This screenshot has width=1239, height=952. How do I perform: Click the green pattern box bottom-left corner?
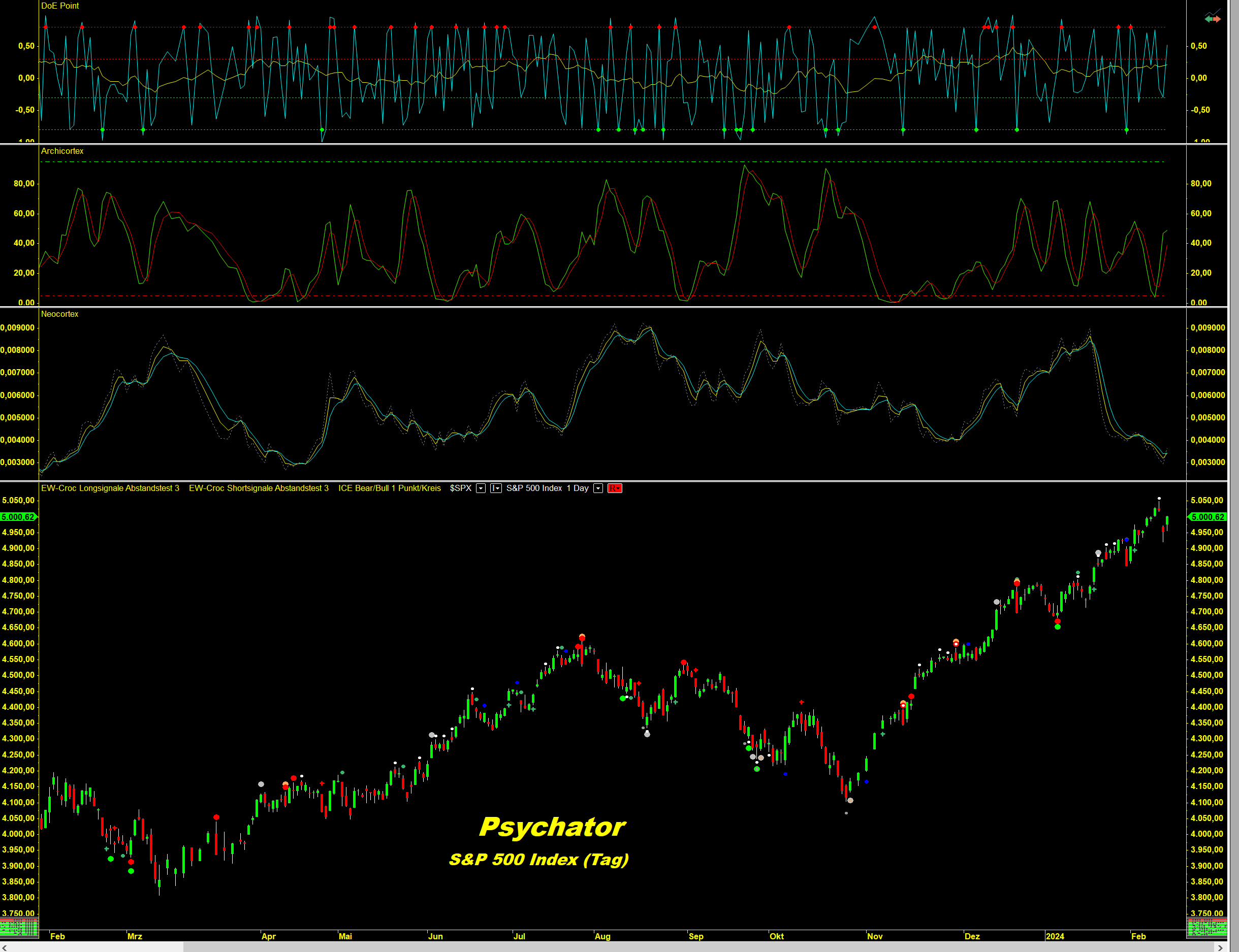tap(19, 928)
